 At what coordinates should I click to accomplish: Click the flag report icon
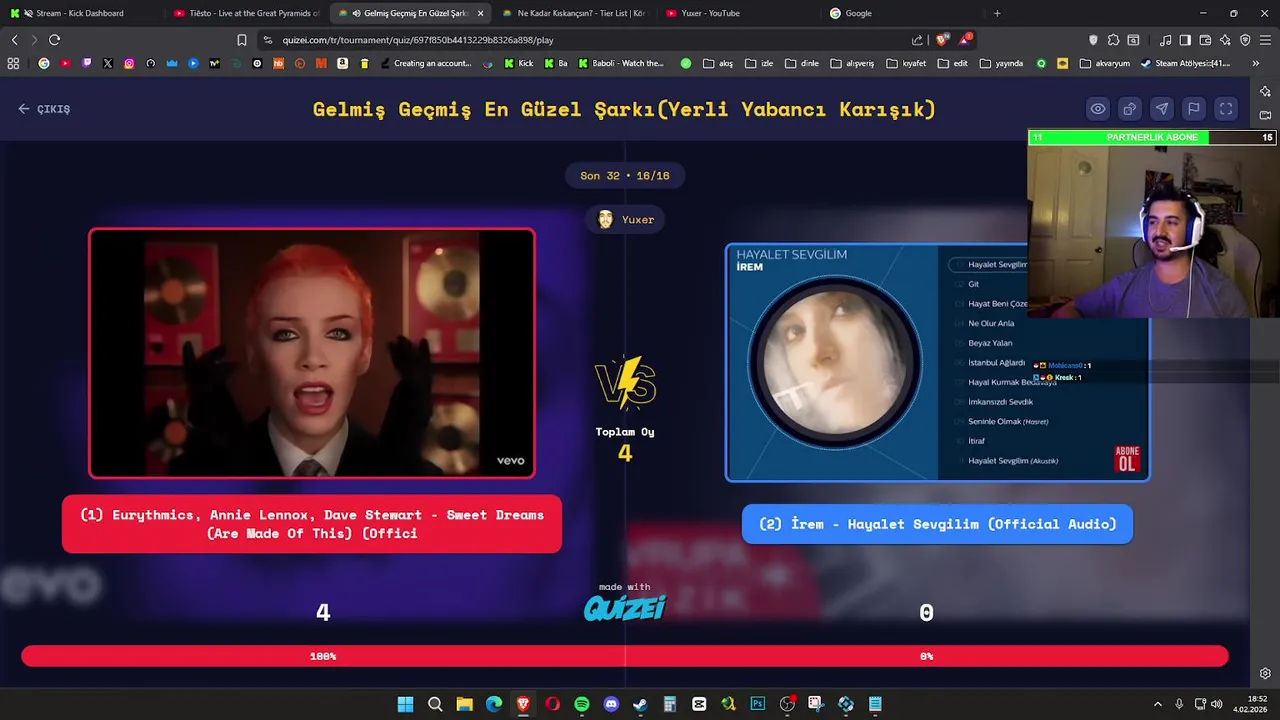(1194, 109)
